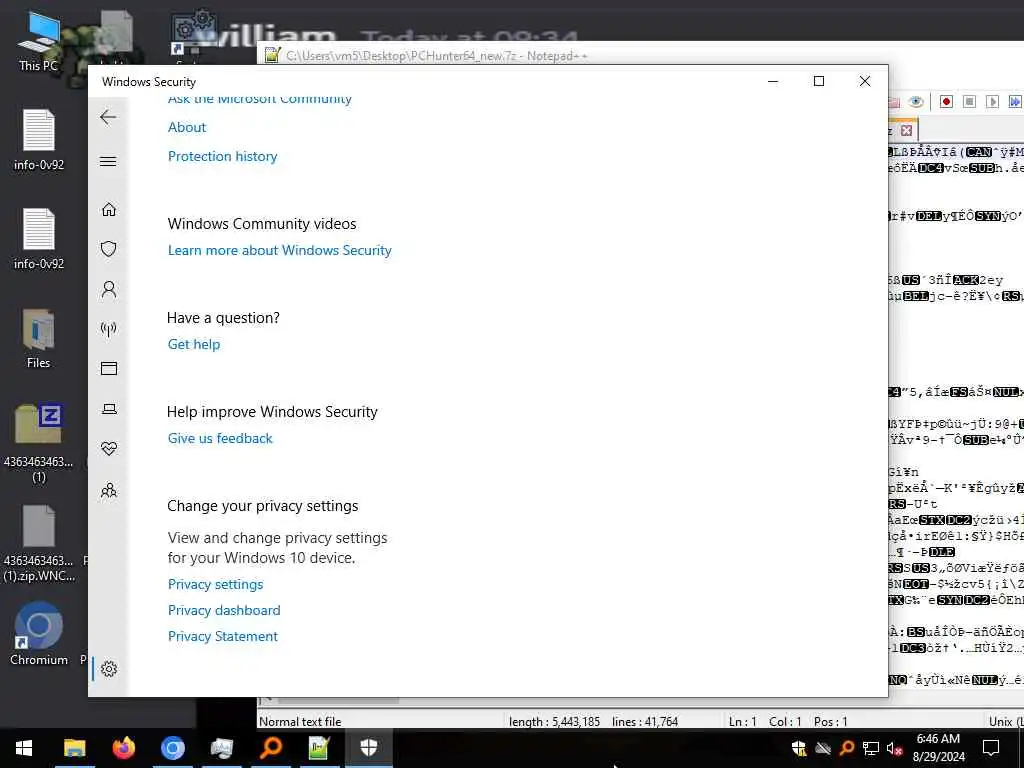The width and height of the screenshot is (1024, 768).
Task: Open Privacy settings link
Action: 216,584
